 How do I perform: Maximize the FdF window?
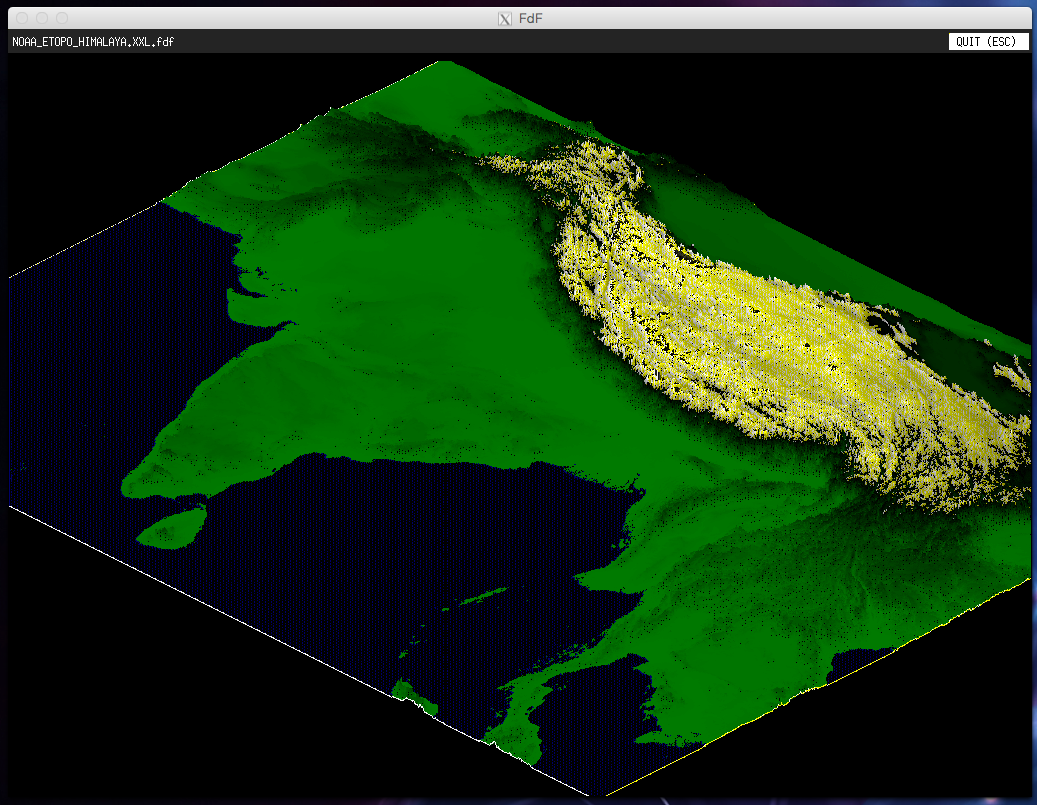click(x=62, y=18)
